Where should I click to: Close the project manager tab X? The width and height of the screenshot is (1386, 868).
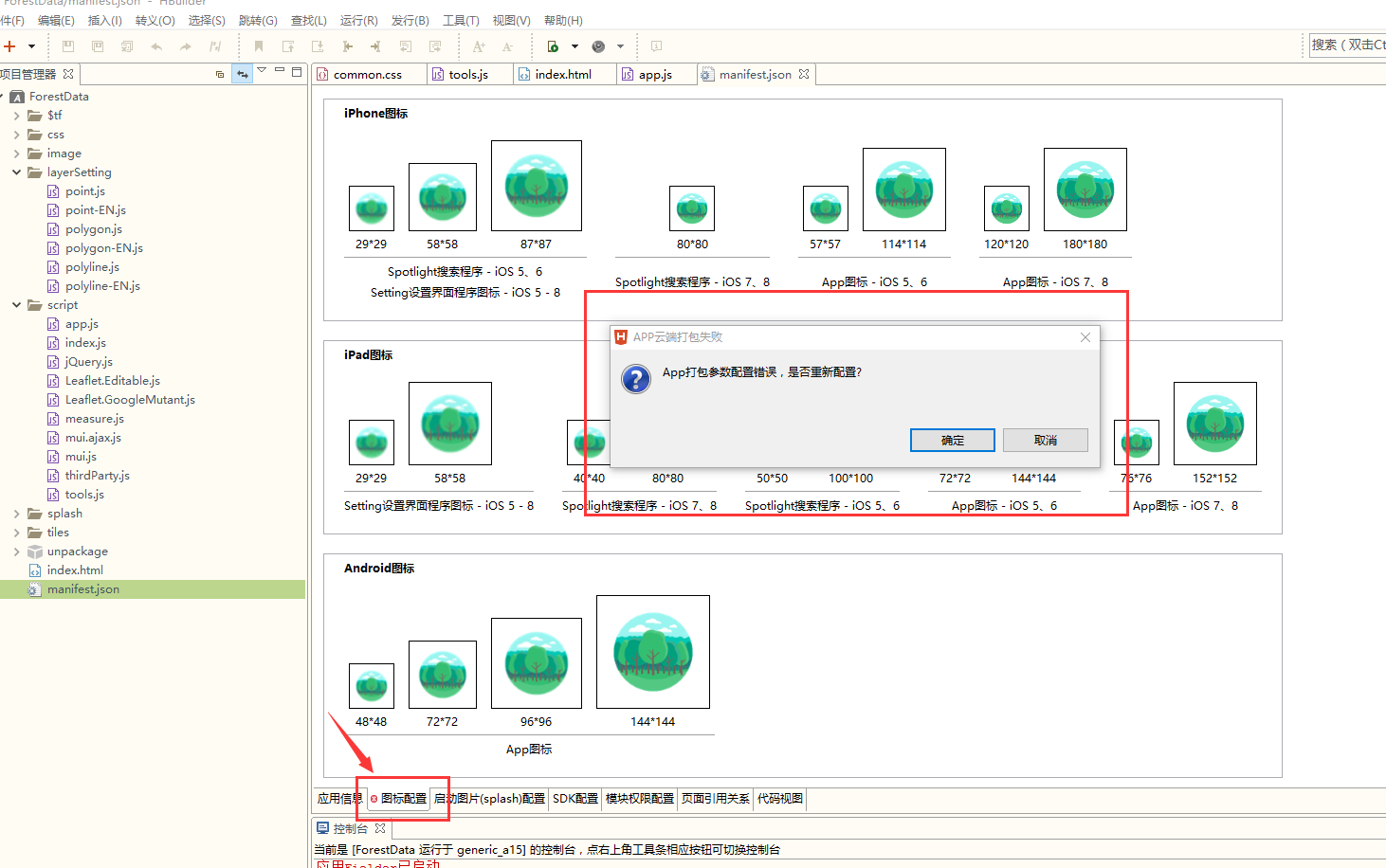[68, 74]
